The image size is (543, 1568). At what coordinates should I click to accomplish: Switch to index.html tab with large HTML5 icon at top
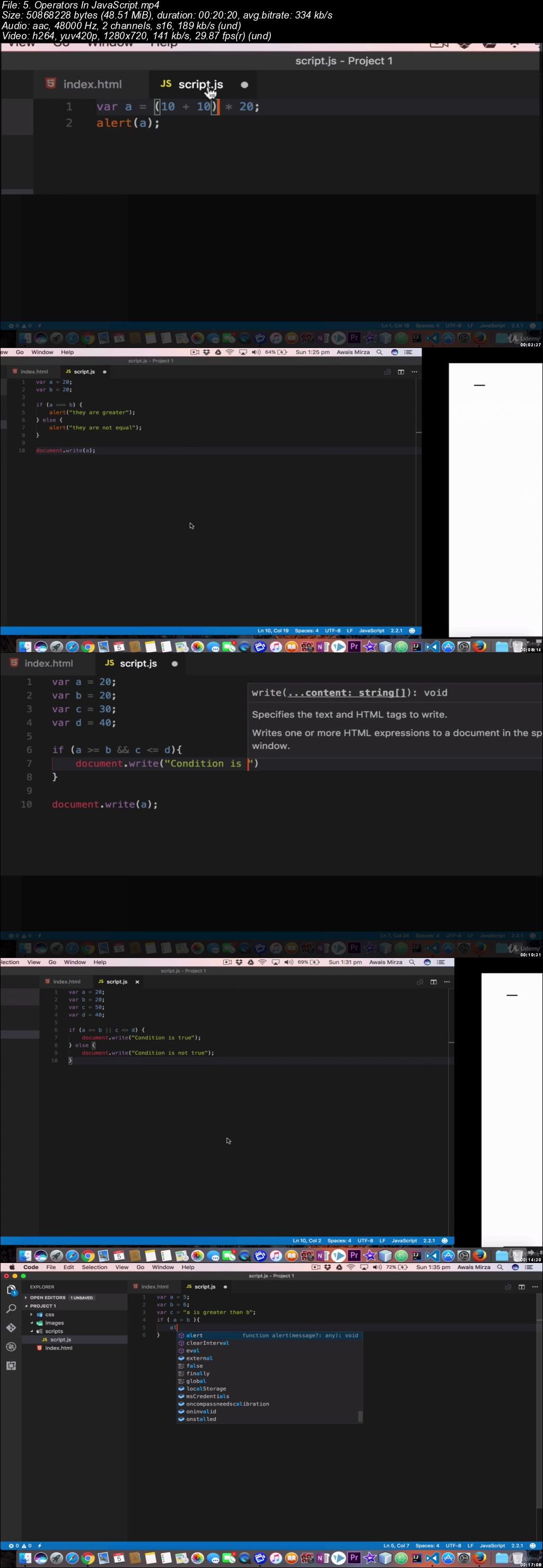pyautogui.click(x=85, y=85)
